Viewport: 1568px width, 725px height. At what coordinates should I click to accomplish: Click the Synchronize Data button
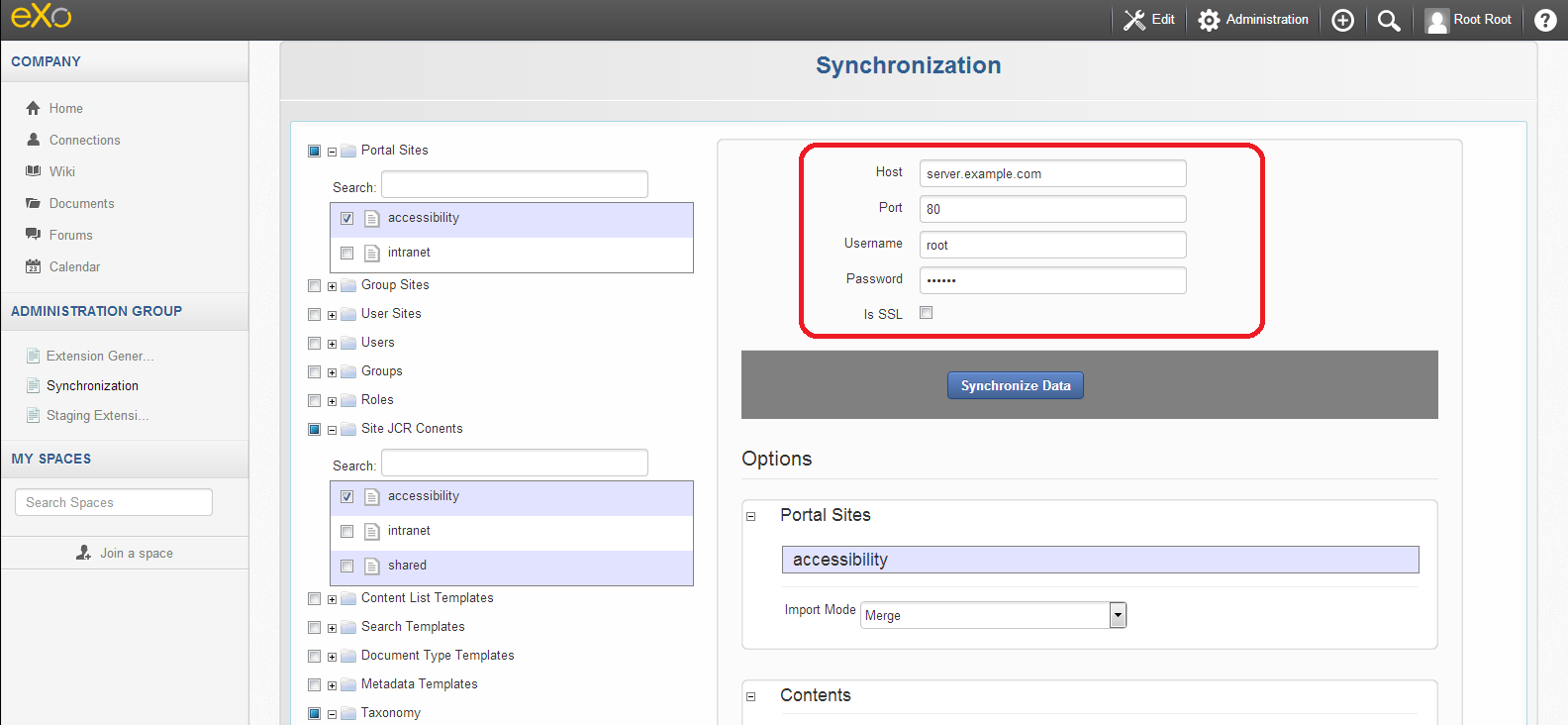1016,385
